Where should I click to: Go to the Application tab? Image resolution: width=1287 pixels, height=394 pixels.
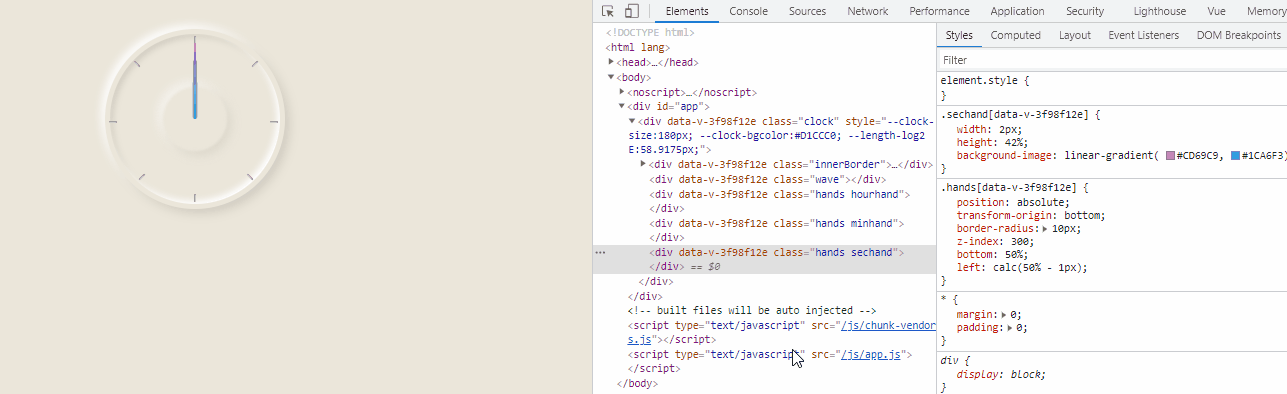click(1017, 11)
